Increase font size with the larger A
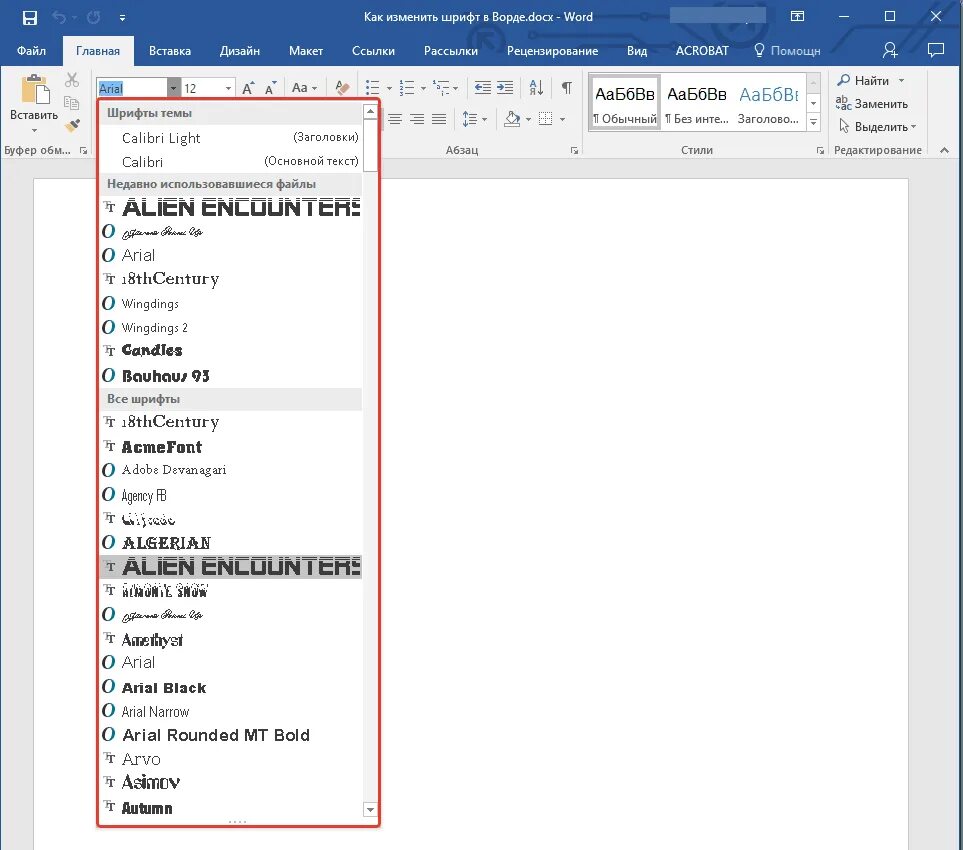The image size is (963, 850). click(248, 88)
